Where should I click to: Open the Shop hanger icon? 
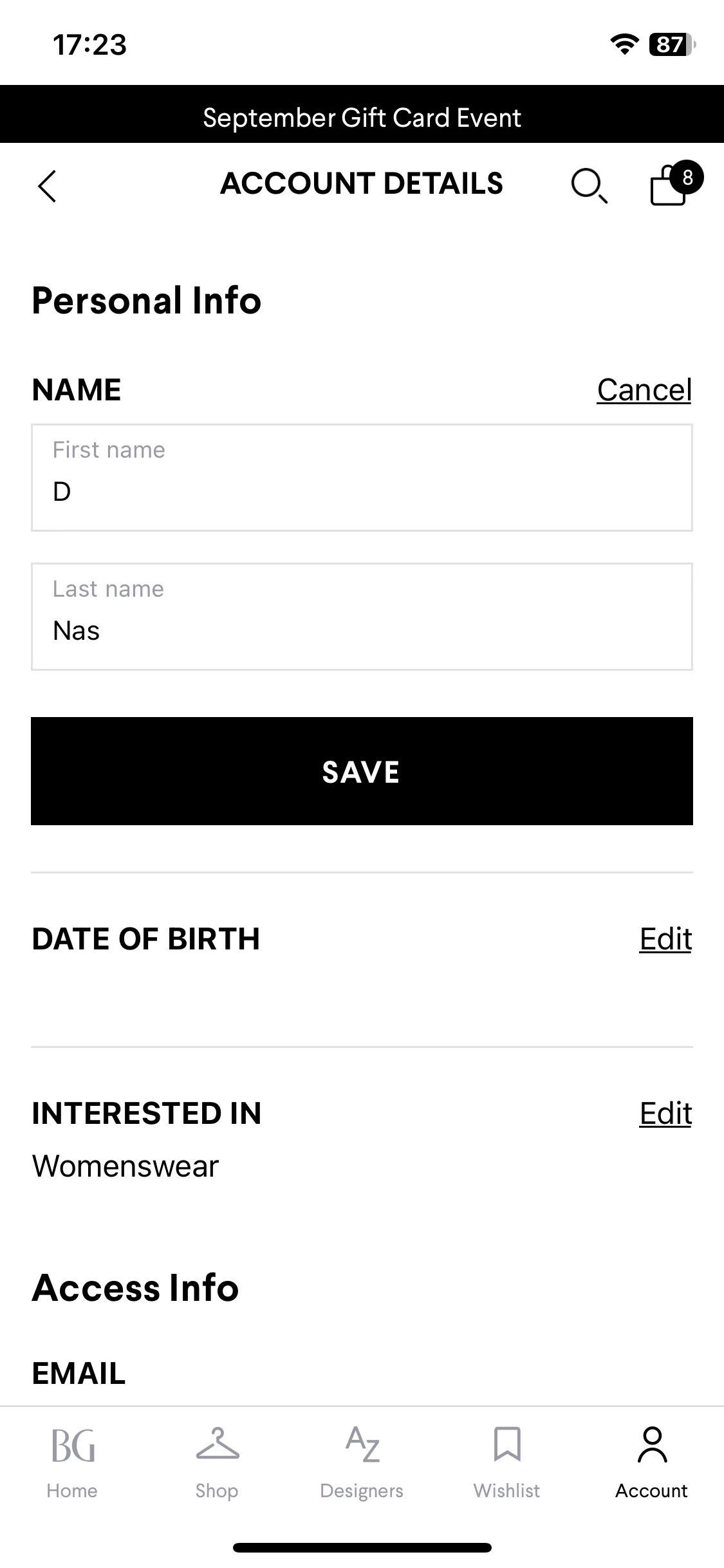[x=218, y=1444]
